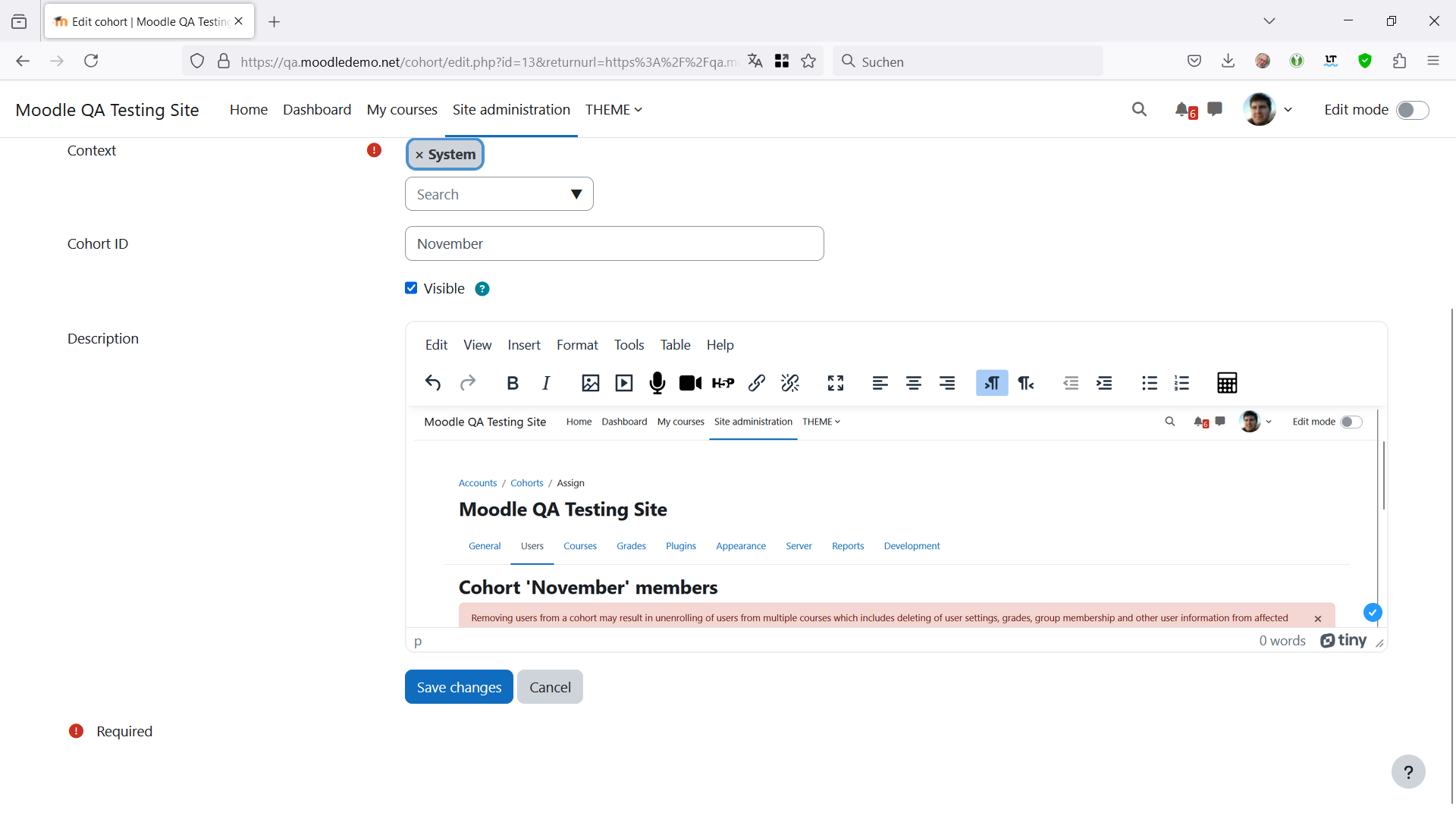Insert an image with the image icon
1456x819 pixels.
pos(591,383)
